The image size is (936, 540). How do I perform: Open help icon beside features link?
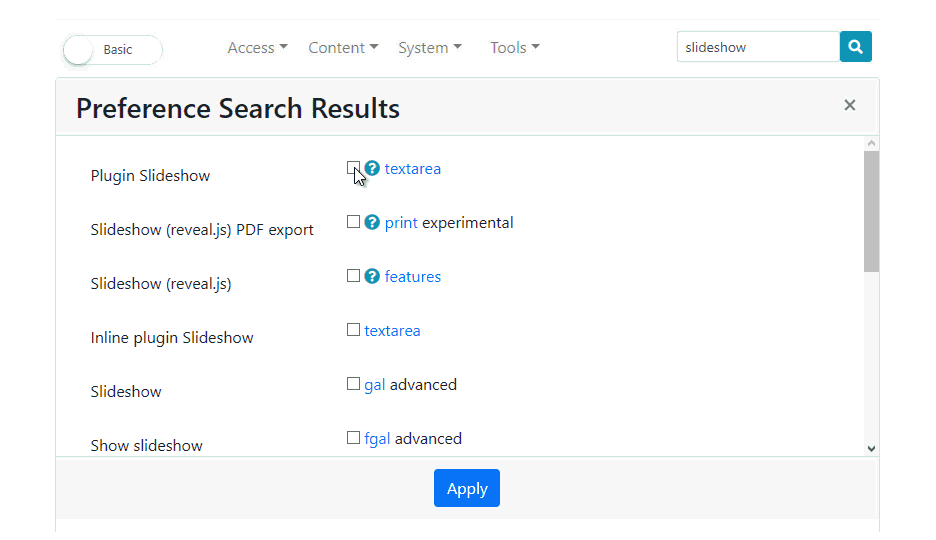tap(372, 276)
